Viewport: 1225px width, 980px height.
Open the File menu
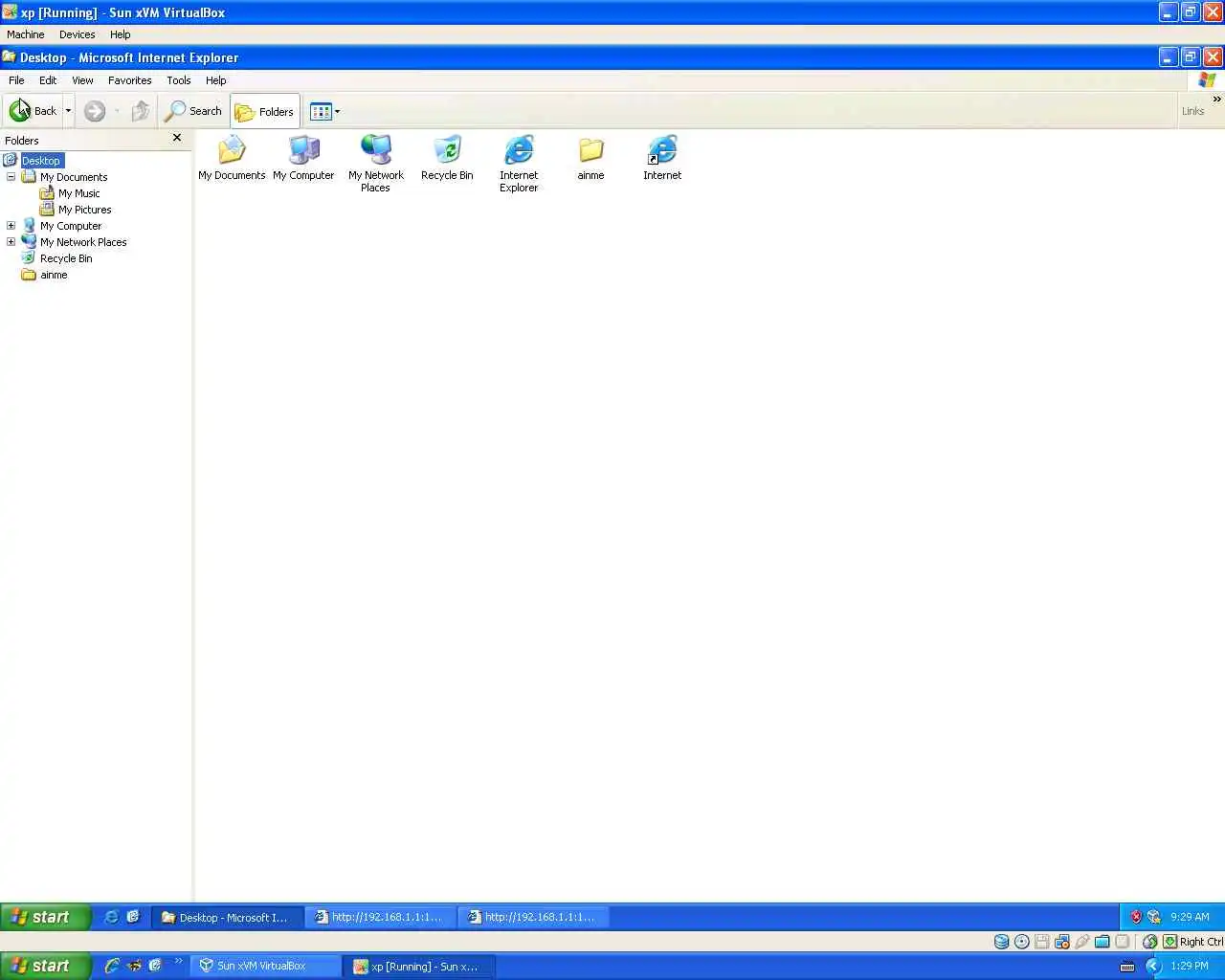click(x=16, y=80)
